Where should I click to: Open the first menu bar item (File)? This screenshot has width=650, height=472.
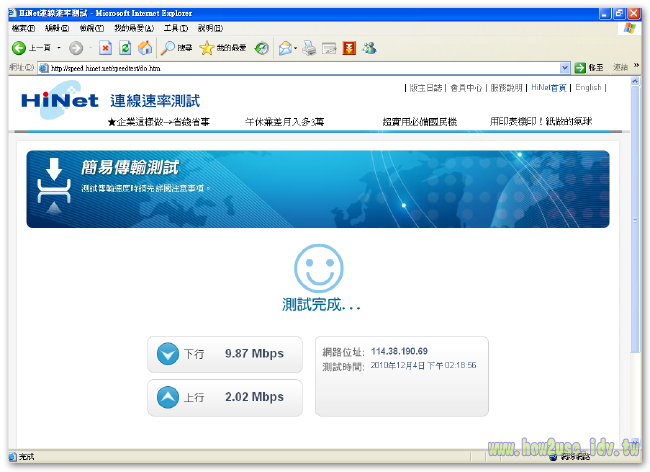(24, 28)
